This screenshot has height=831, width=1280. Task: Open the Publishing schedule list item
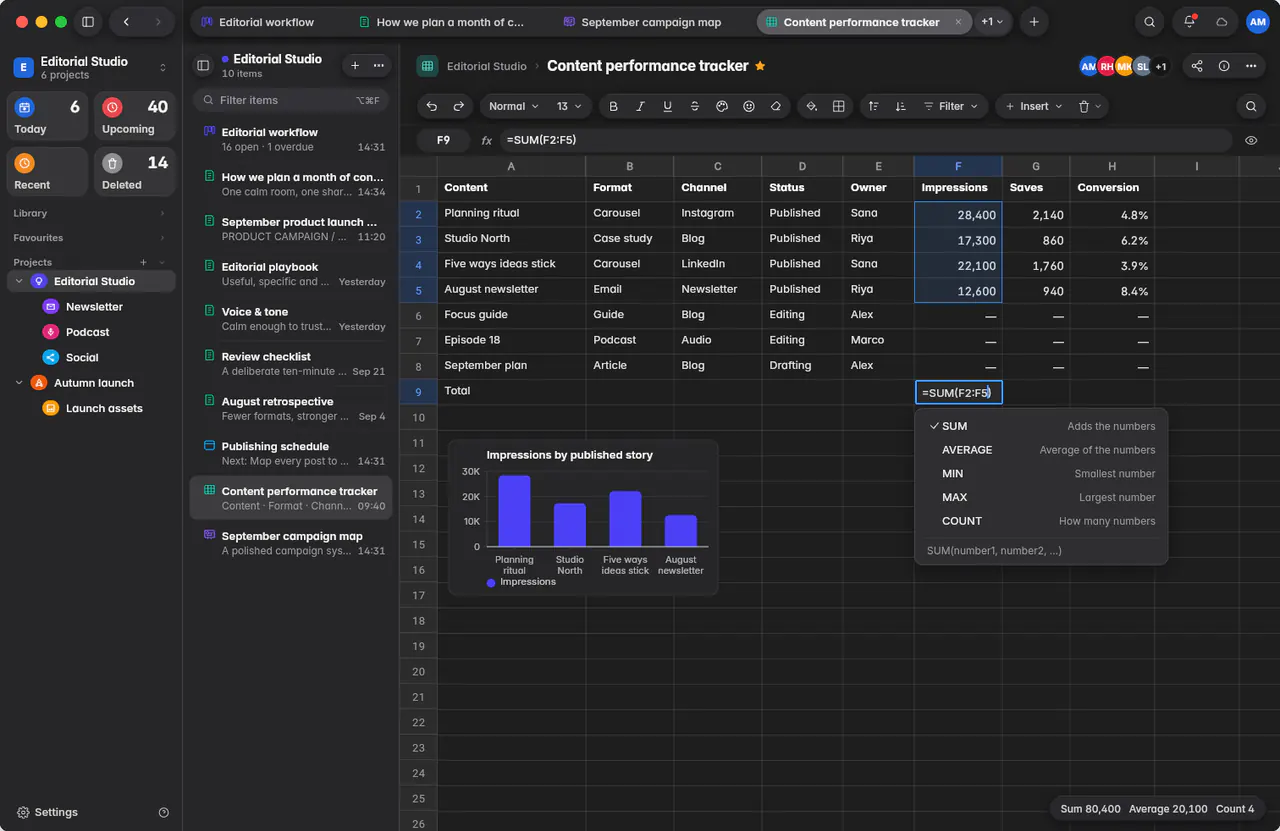point(290,453)
